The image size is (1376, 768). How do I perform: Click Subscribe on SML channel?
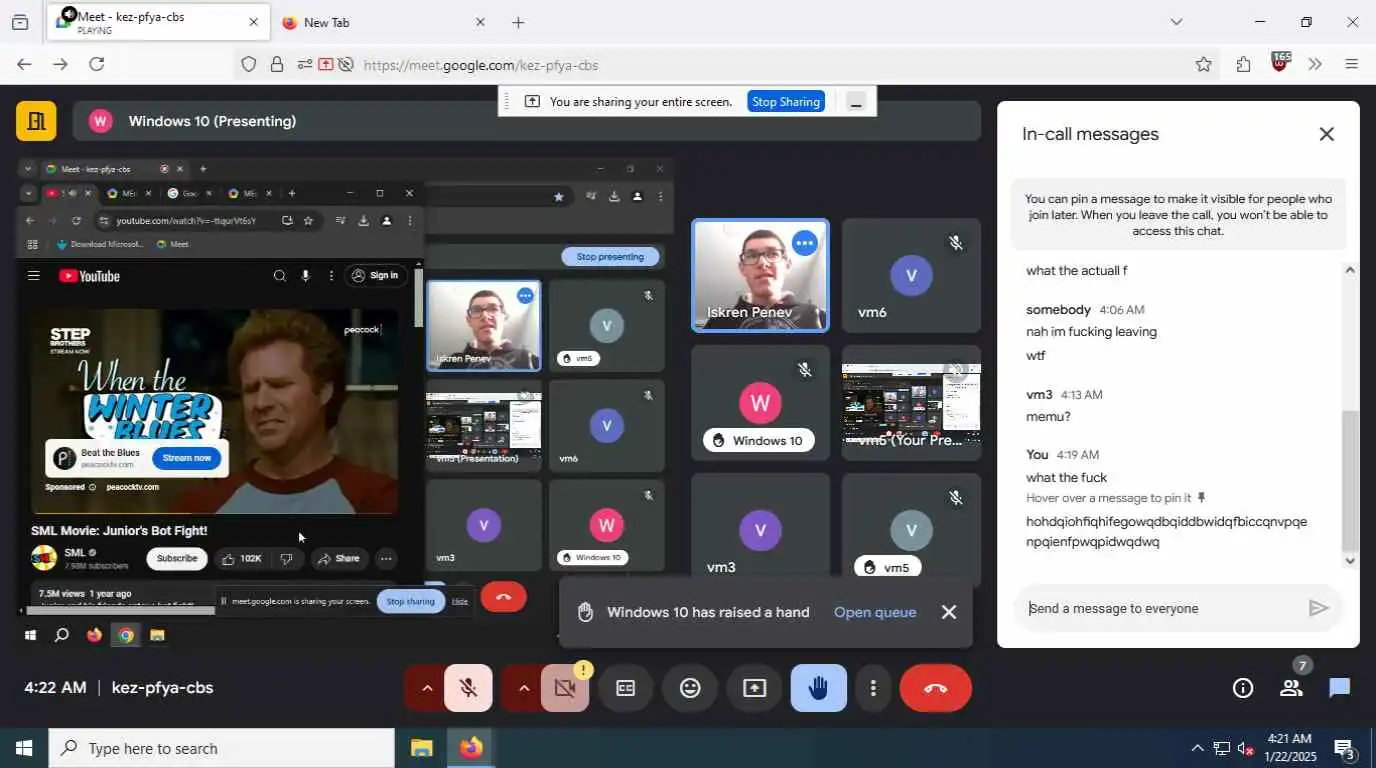(x=177, y=558)
